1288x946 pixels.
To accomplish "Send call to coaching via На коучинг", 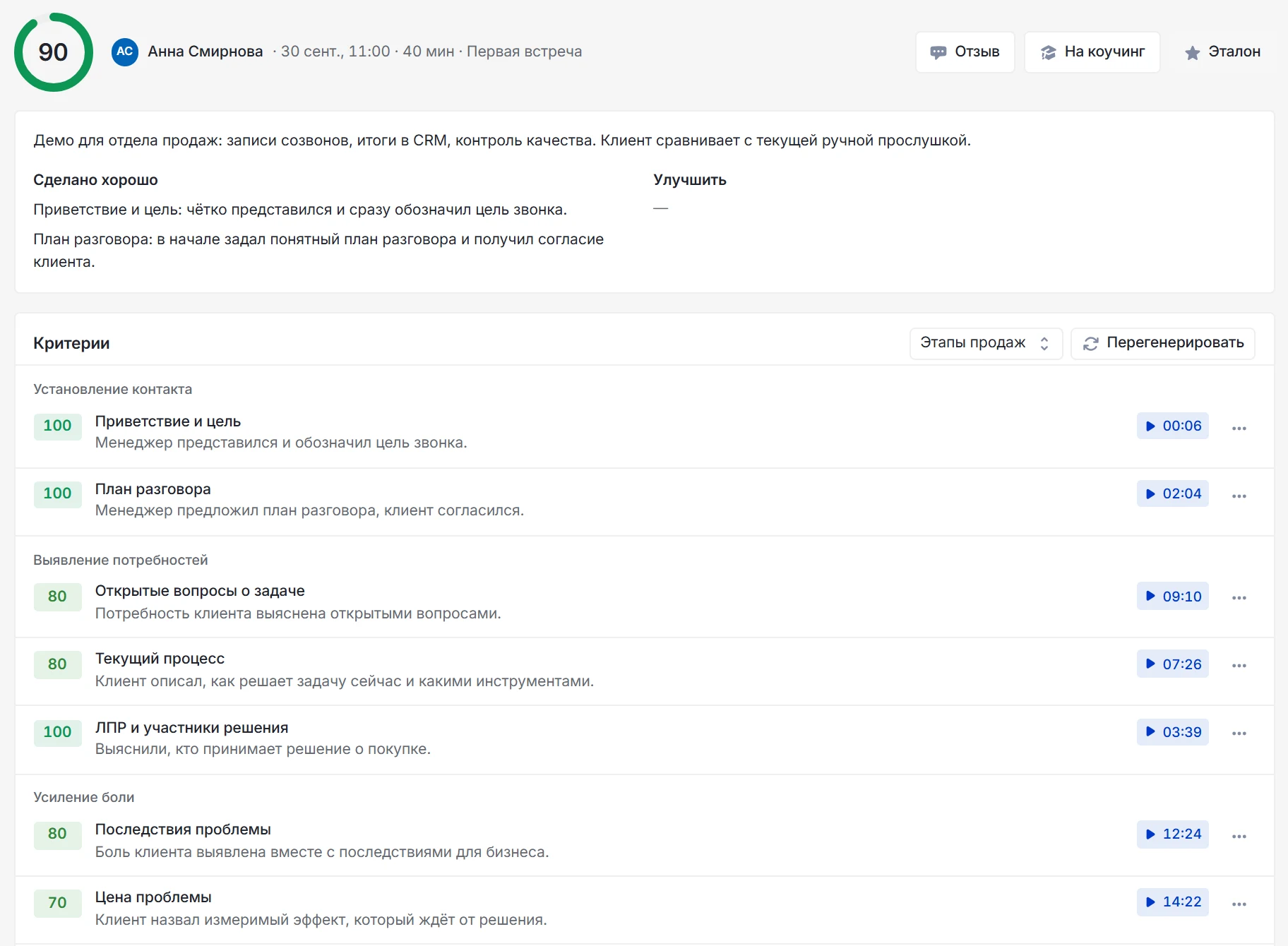I will [x=1092, y=52].
